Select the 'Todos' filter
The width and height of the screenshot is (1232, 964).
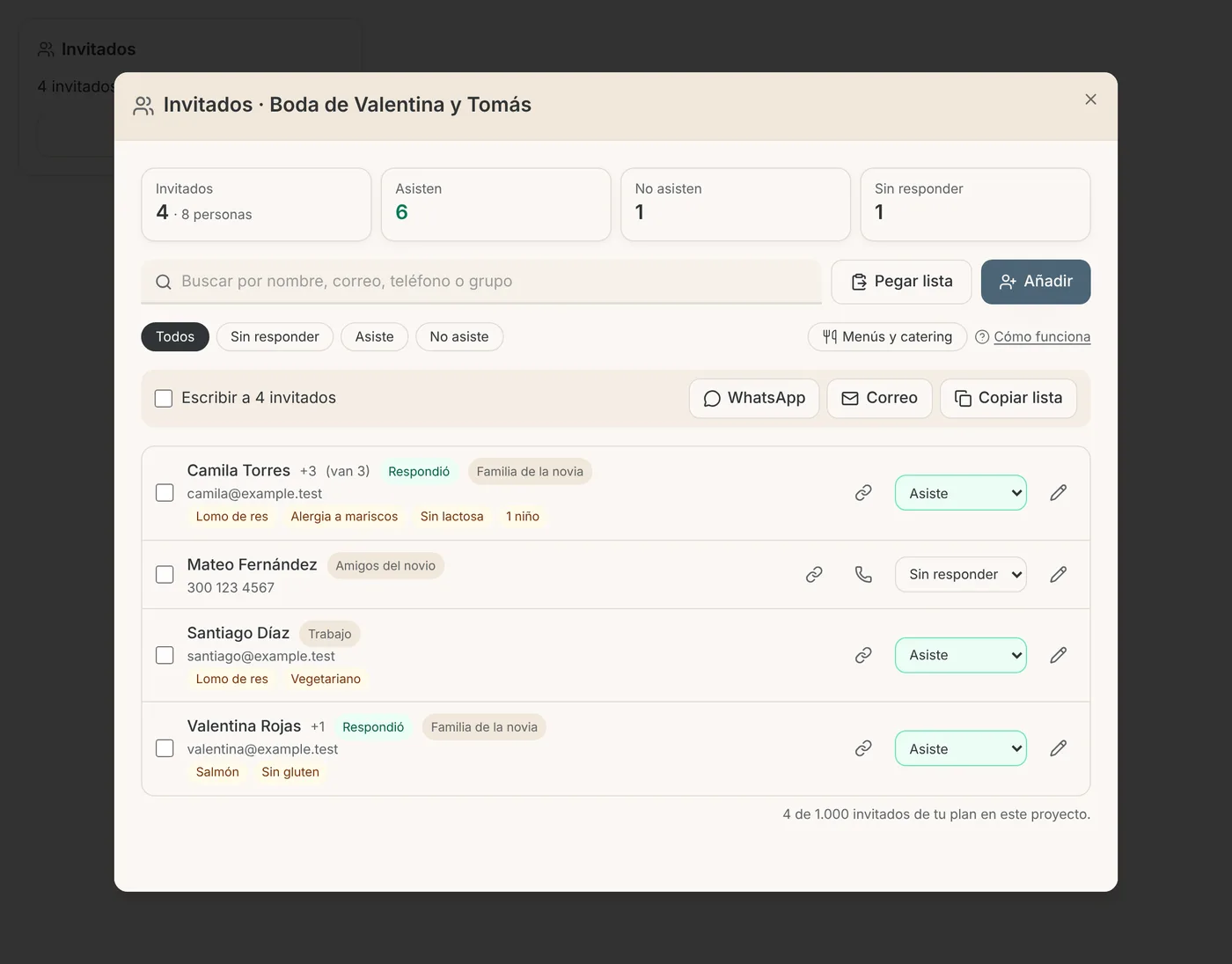pos(175,336)
